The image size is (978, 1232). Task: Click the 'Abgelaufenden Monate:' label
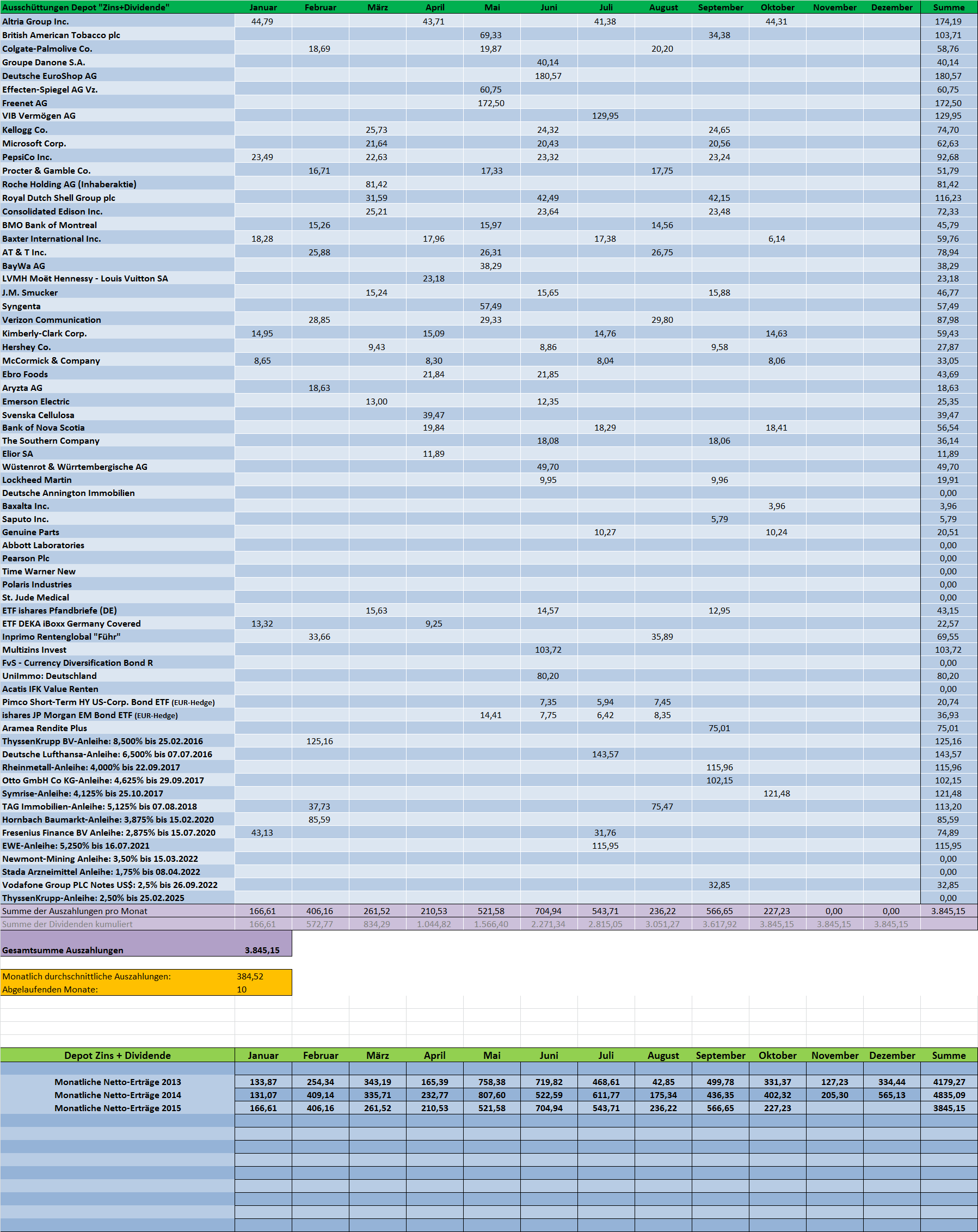click(x=50, y=990)
